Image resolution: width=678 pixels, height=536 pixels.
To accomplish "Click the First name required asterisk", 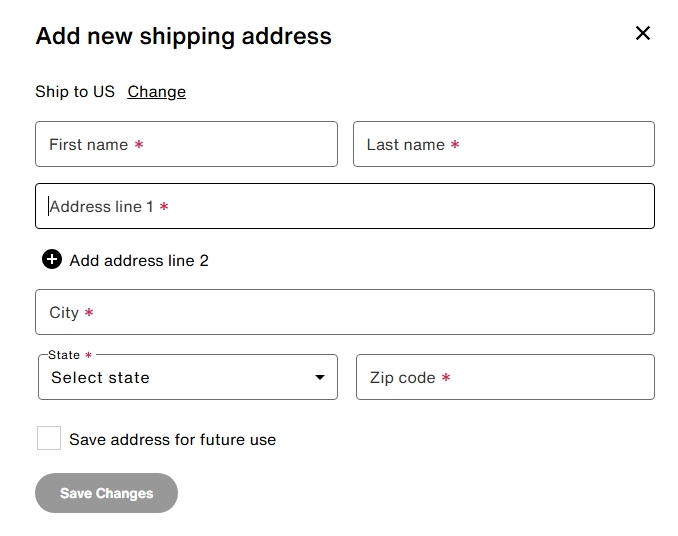I will [x=139, y=145].
